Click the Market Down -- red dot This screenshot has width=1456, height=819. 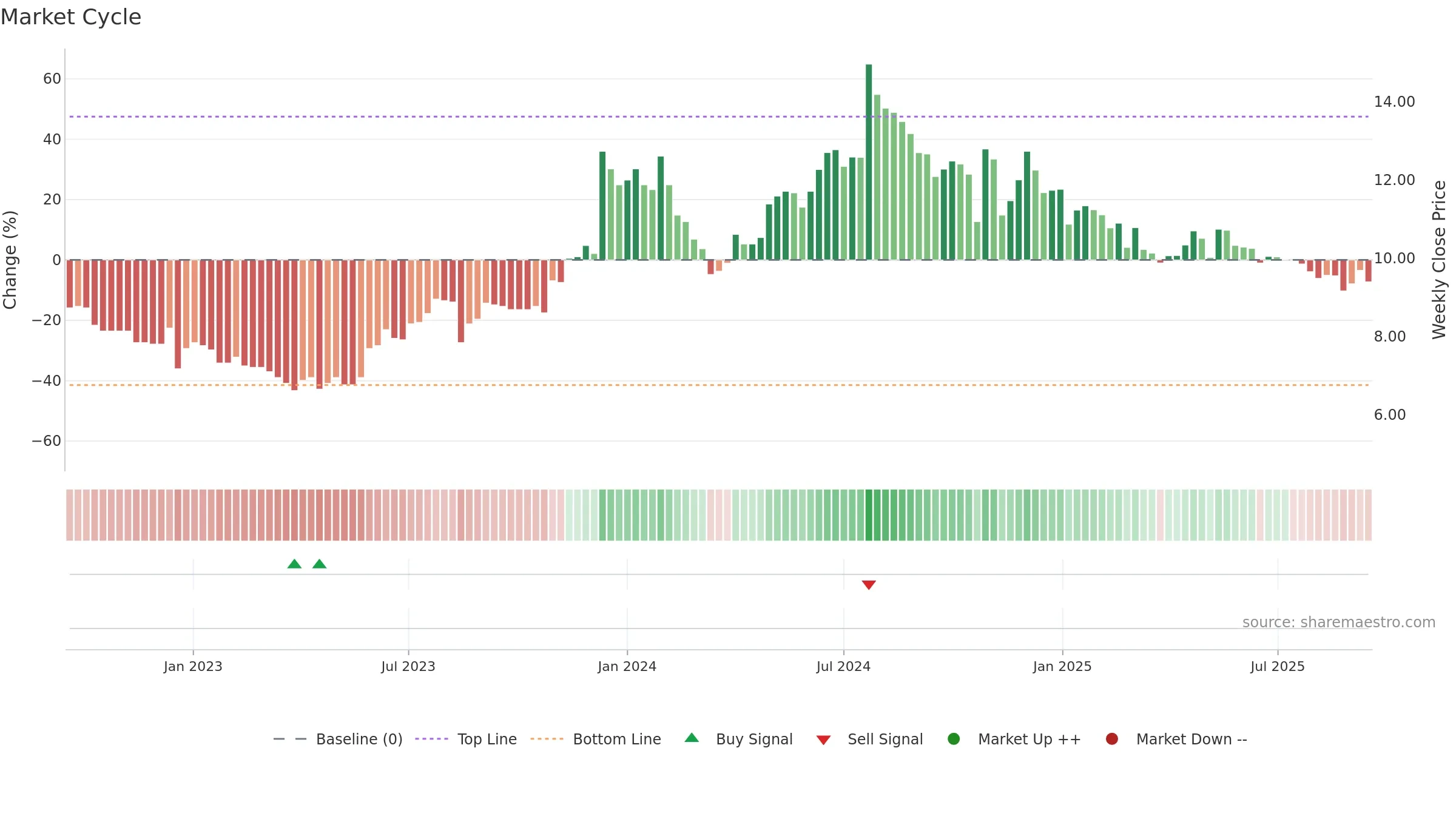[1112, 739]
